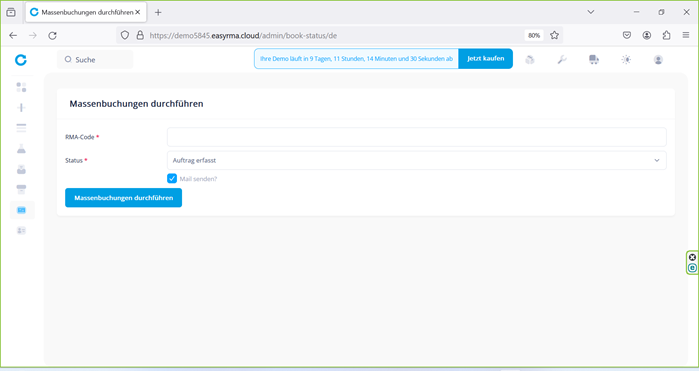Uncheck the Mail senden checkbox
Image resolution: width=699 pixels, height=371 pixels.
tap(172, 178)
